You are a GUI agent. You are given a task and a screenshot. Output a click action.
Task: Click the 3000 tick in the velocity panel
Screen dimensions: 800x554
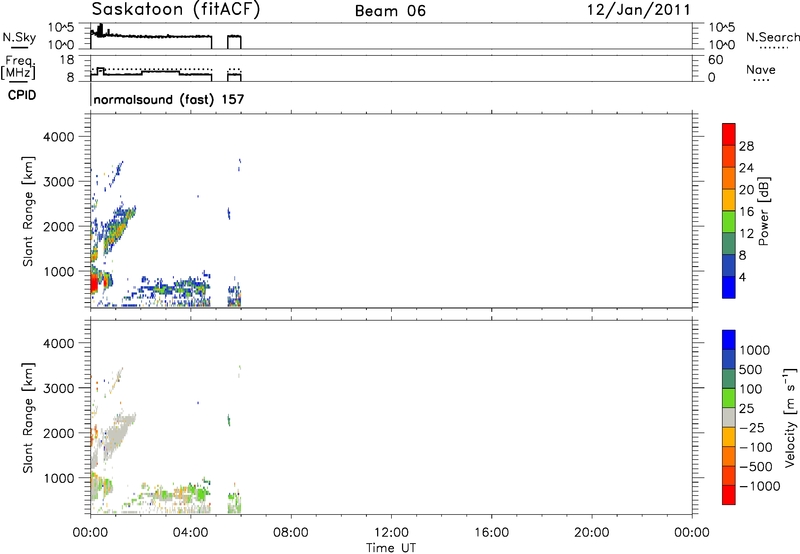click(x=58, y=388)
